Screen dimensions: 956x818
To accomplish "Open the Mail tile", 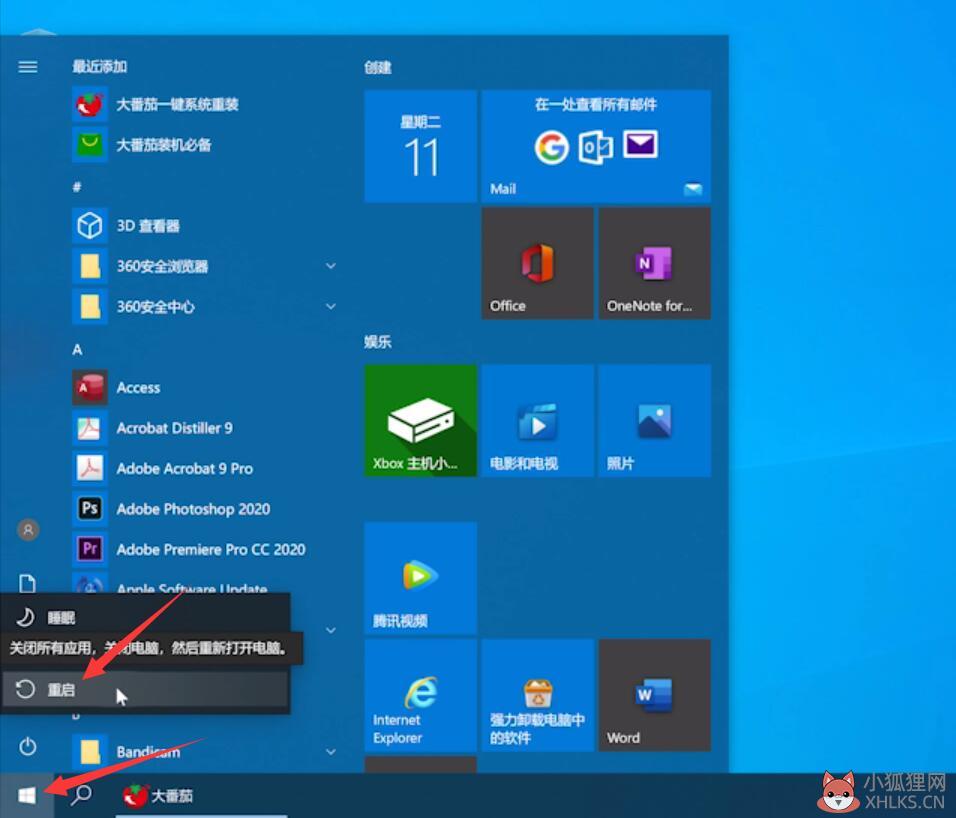I will 596,146.
